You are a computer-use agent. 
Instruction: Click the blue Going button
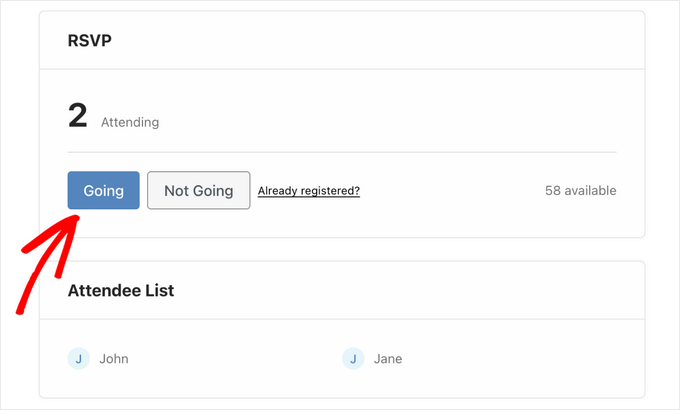pyautogui.click(x=103, y=190)
